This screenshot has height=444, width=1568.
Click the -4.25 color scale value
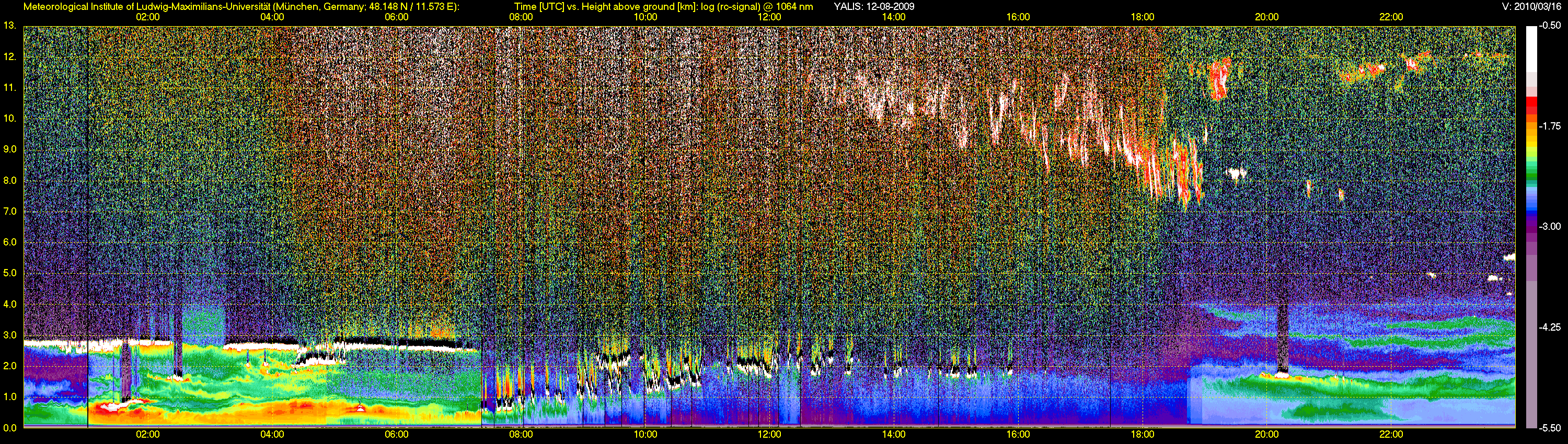(1550, 327)
